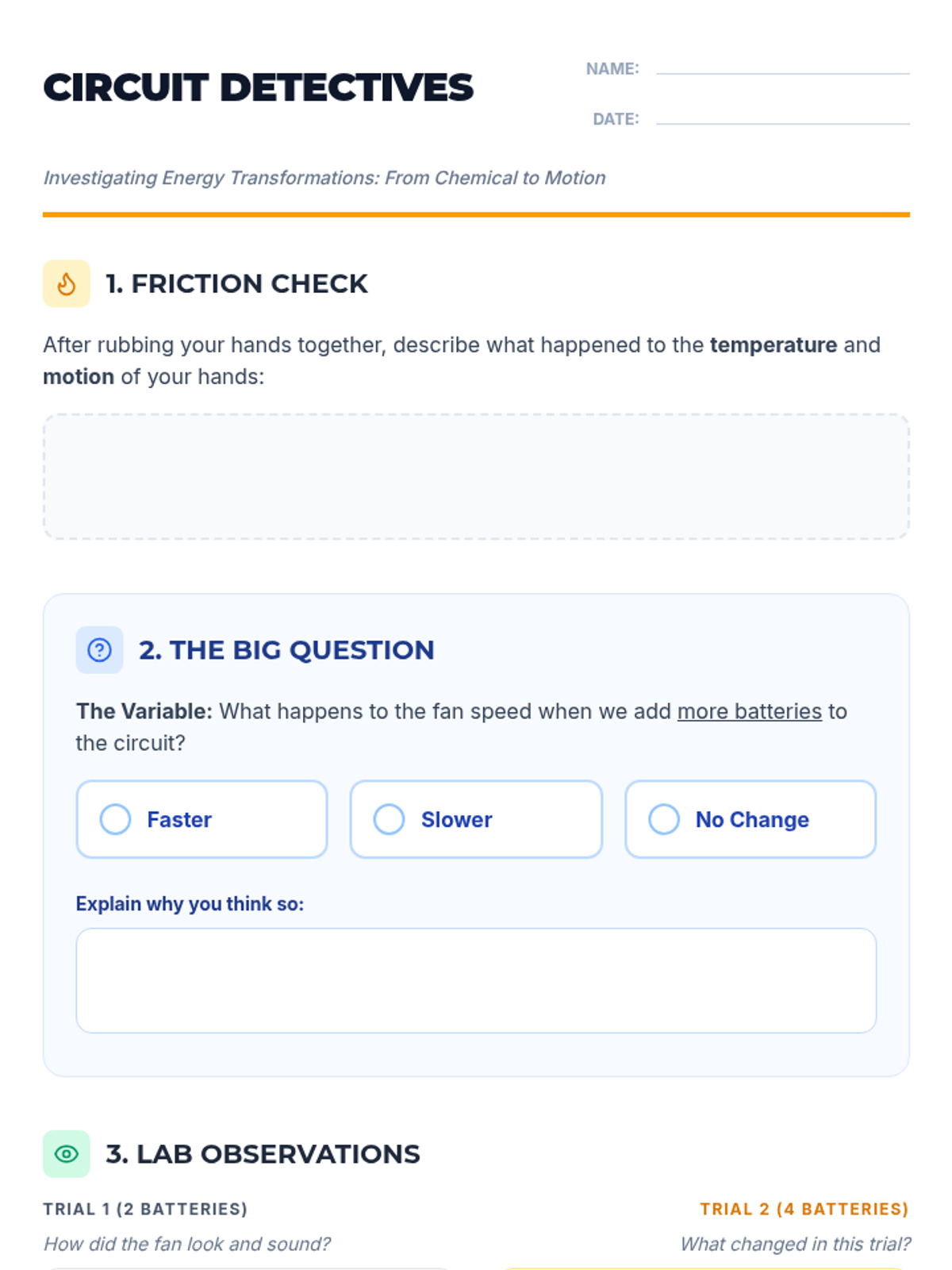
Task: Click the 'Circuit Detectives' title
Action: coord(258,87)
